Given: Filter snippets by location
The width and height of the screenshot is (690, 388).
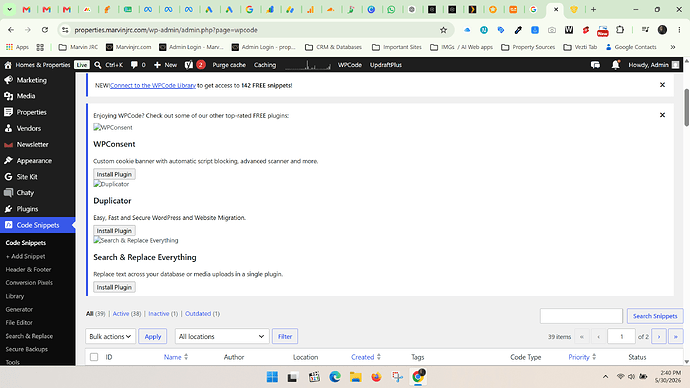Looking at the screenshot, I should 285,337.
